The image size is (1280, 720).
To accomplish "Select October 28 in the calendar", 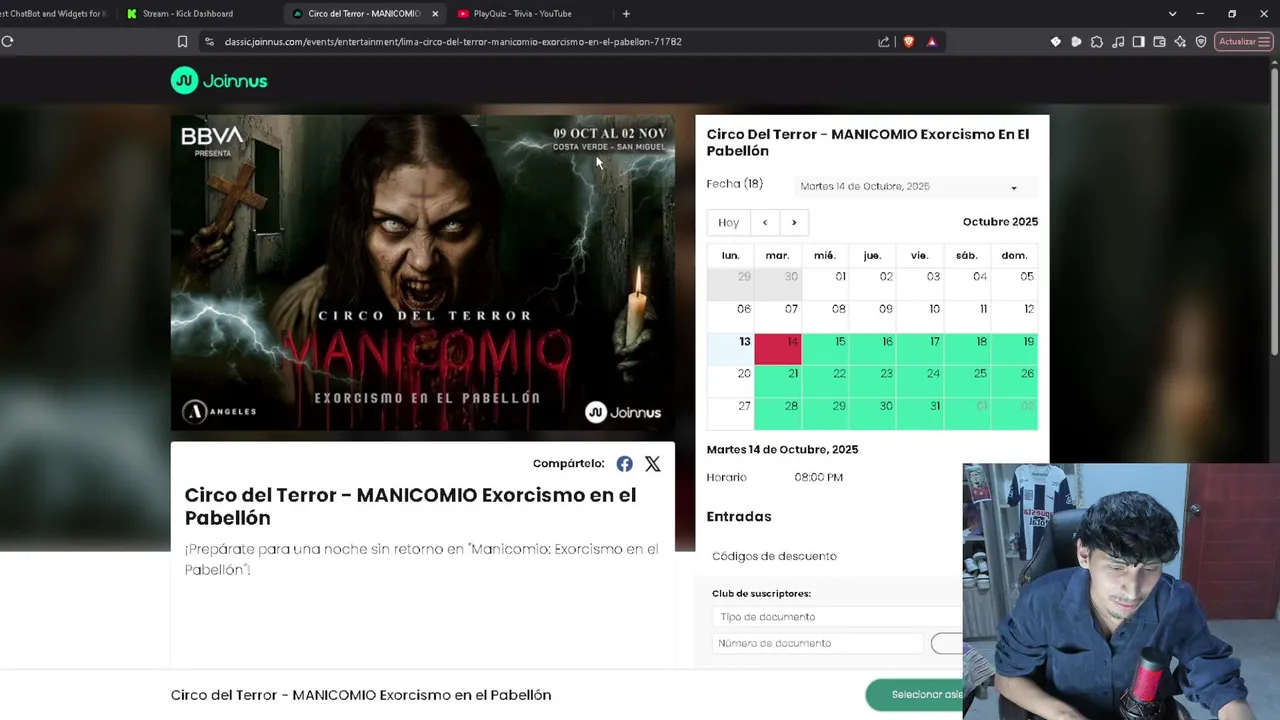I will tap(778, 414).
